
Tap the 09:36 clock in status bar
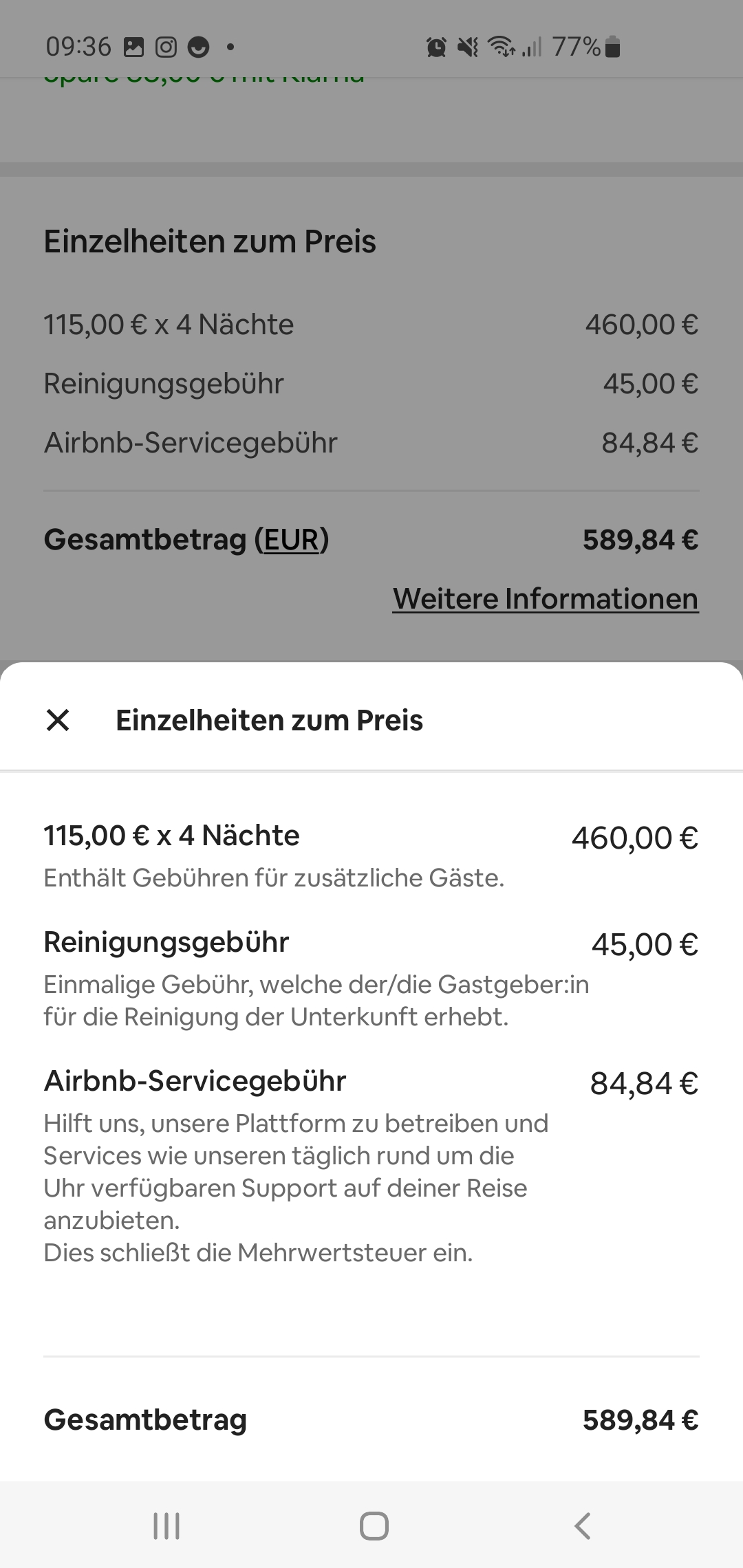click(78, 47)
